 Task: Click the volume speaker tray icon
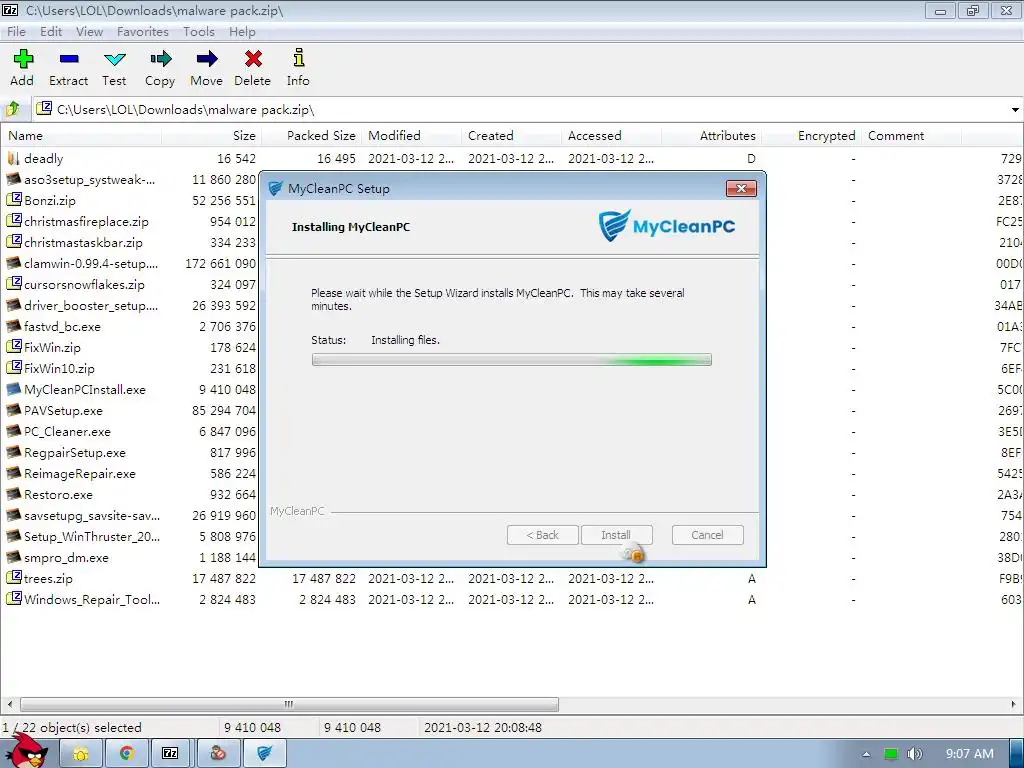(x=914, y=754)
